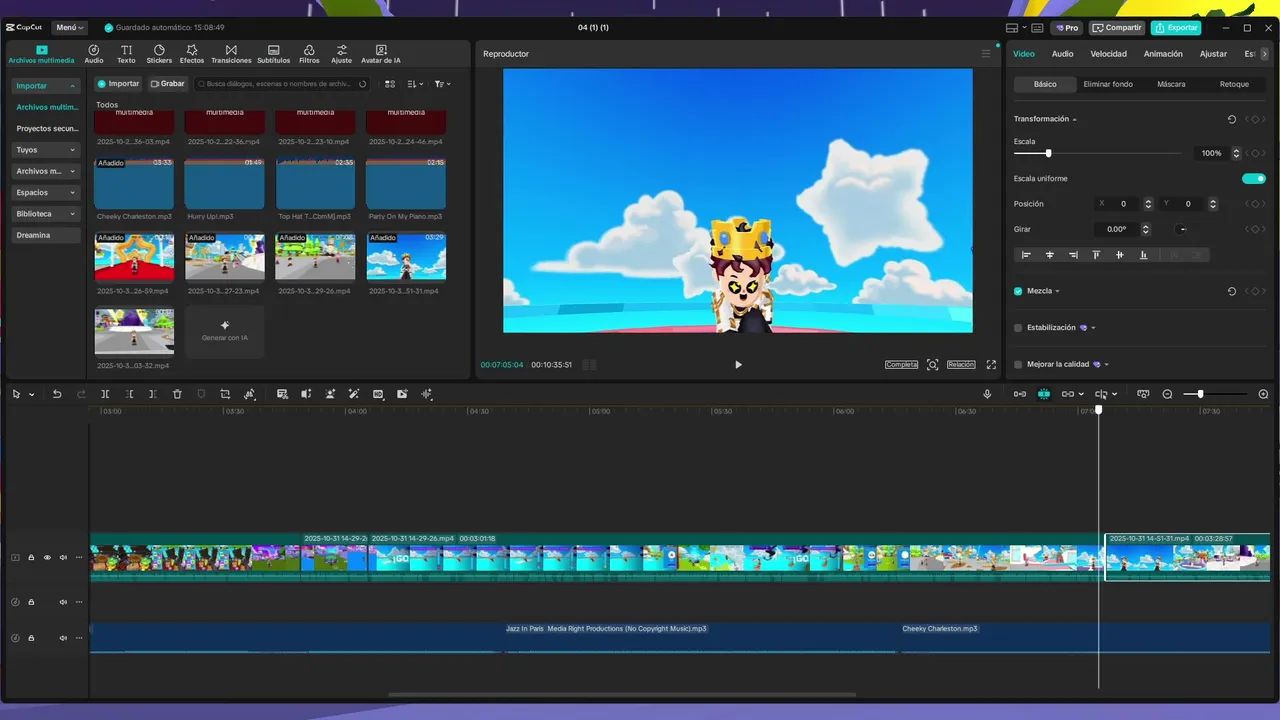Lock the video track
This screenshot has height=720, width=1280.
(x=31, y=558)
